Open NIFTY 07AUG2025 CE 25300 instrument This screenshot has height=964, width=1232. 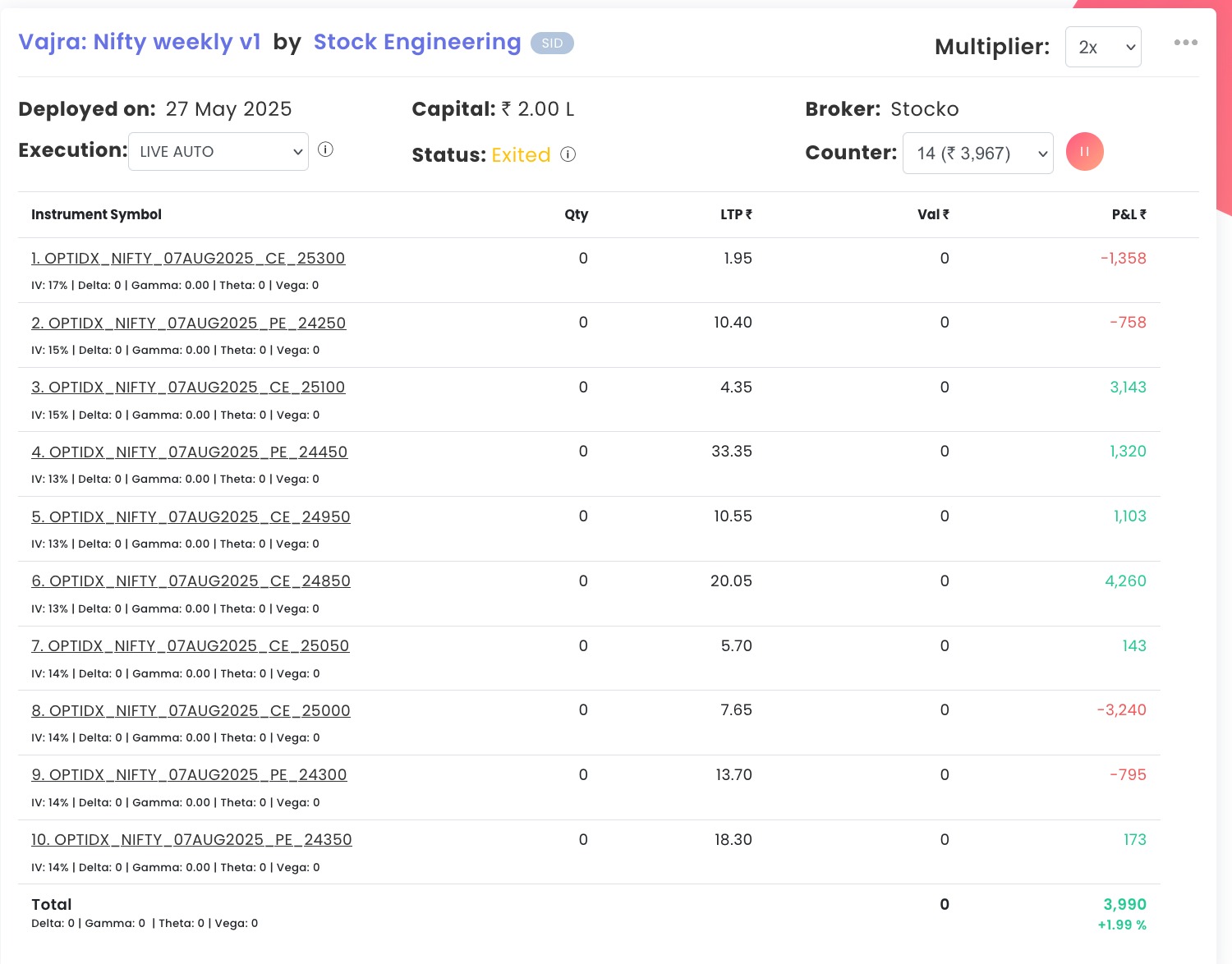[x=188, y=259]
